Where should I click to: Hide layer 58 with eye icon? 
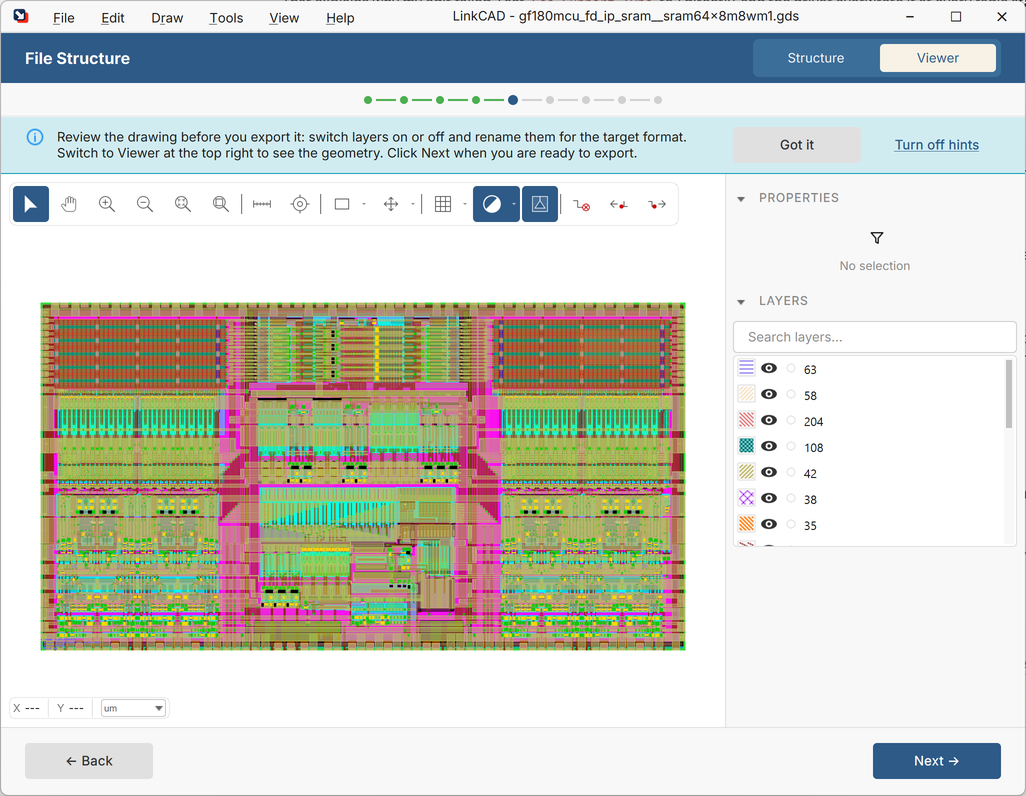point(769,394)
